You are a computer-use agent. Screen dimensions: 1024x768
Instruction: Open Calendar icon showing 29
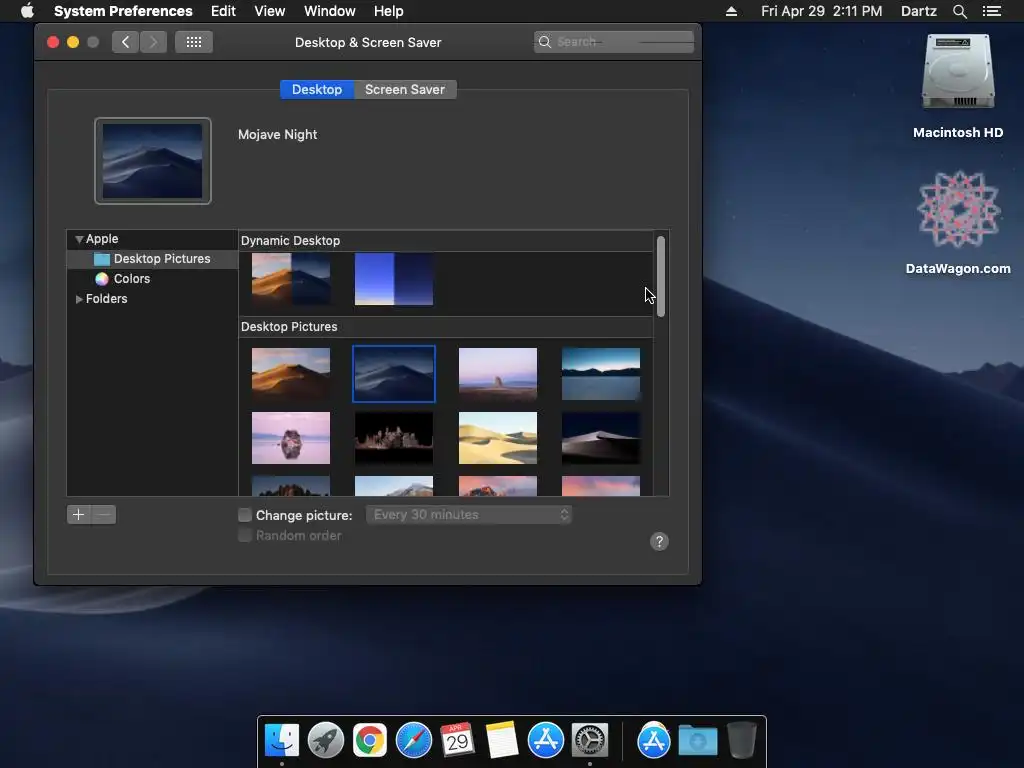pos(457,741)
